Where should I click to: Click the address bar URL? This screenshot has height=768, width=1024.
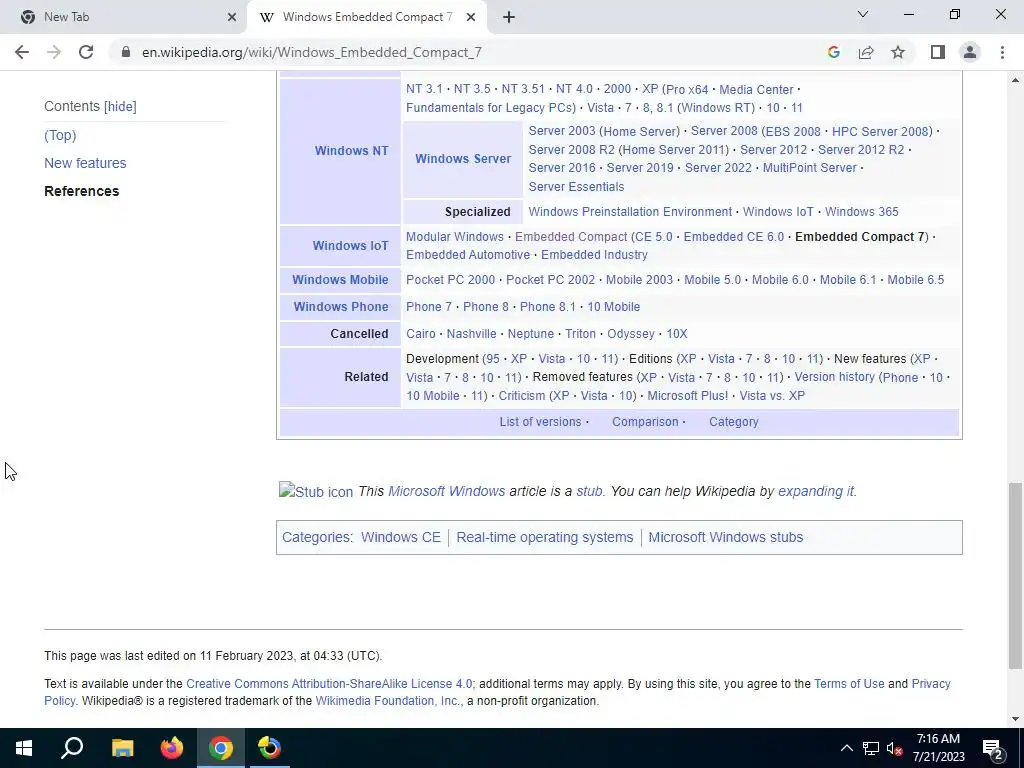(x=312, y=52)
